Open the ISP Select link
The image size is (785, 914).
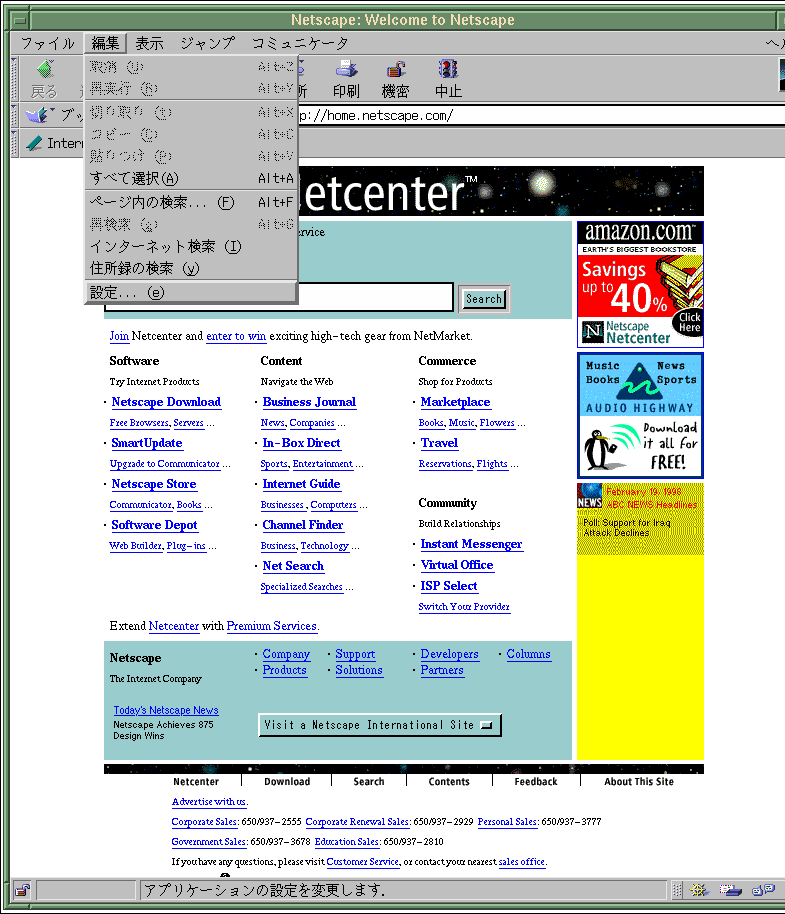449,586
